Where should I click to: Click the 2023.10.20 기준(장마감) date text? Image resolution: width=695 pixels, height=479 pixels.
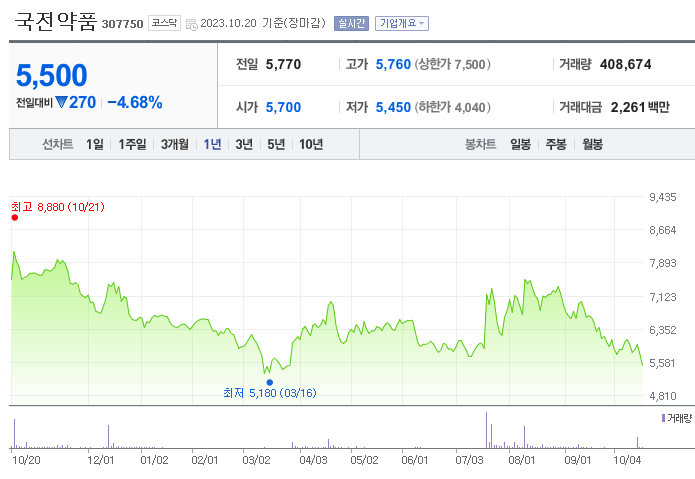point(263,23)
